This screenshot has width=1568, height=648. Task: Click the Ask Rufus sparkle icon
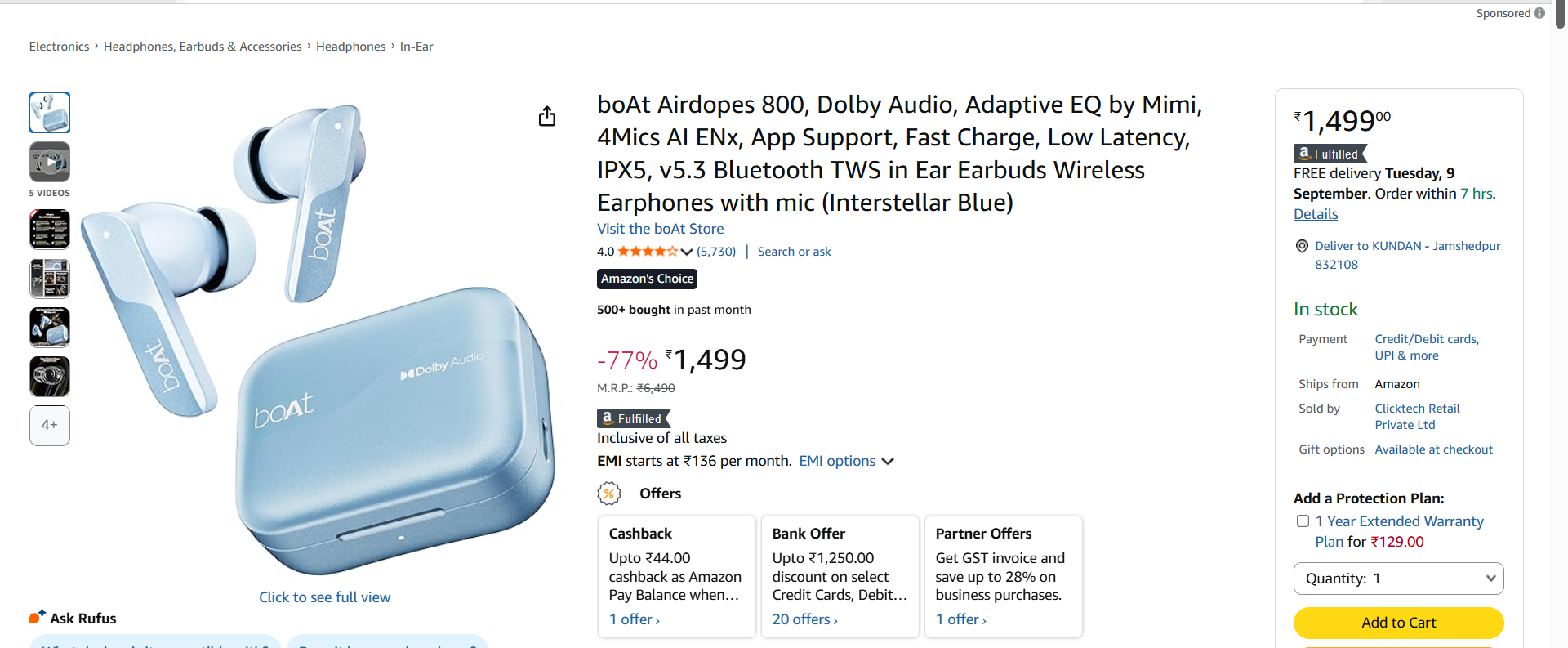tap(38, 617)
